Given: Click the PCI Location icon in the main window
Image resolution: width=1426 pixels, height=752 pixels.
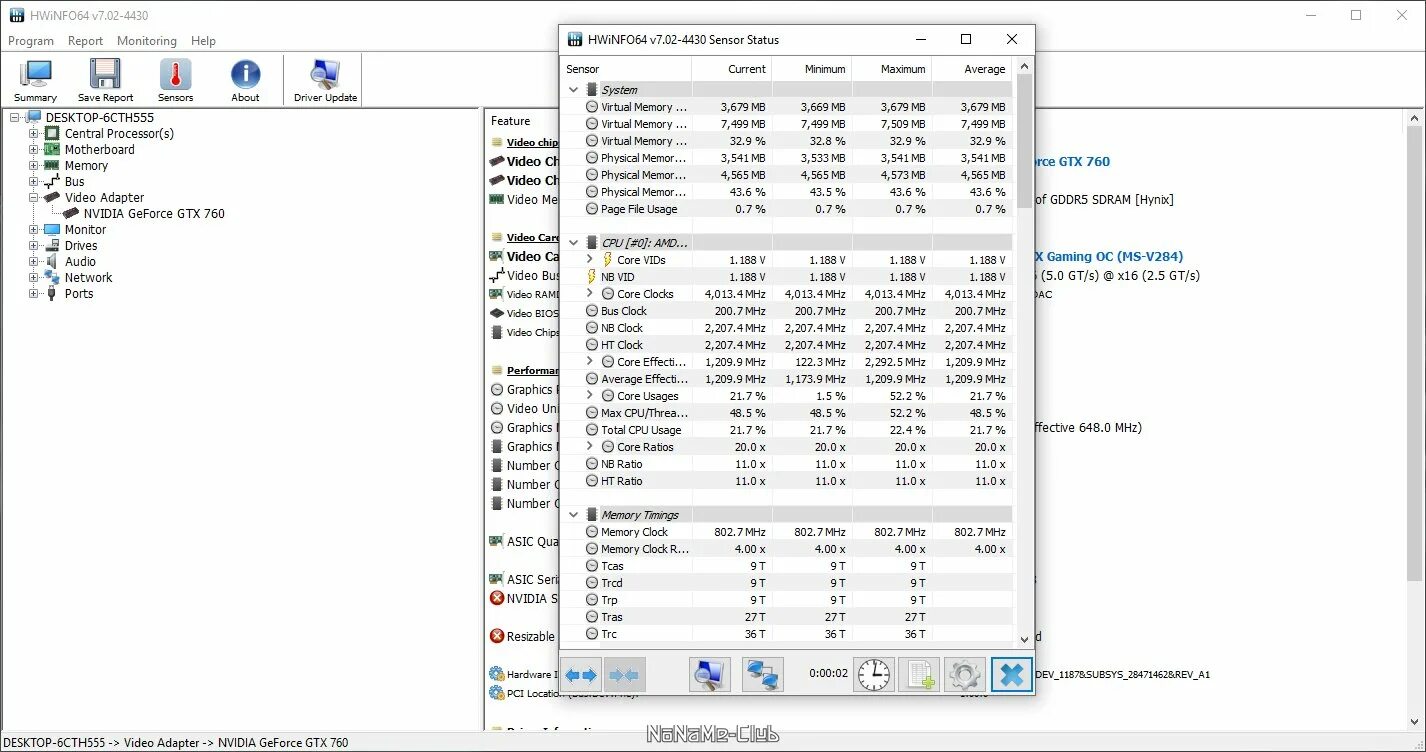Looking at the screenshot, I should (x=497, y=693).
